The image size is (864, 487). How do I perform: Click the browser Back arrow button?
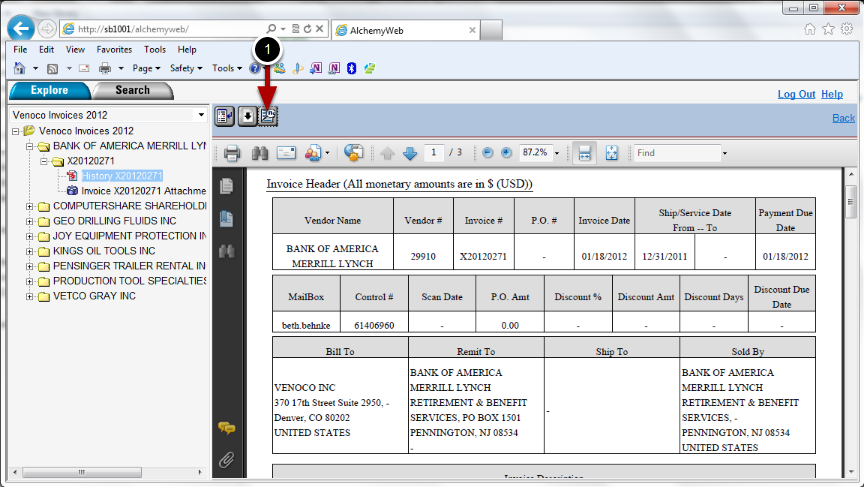click(21, 29)
